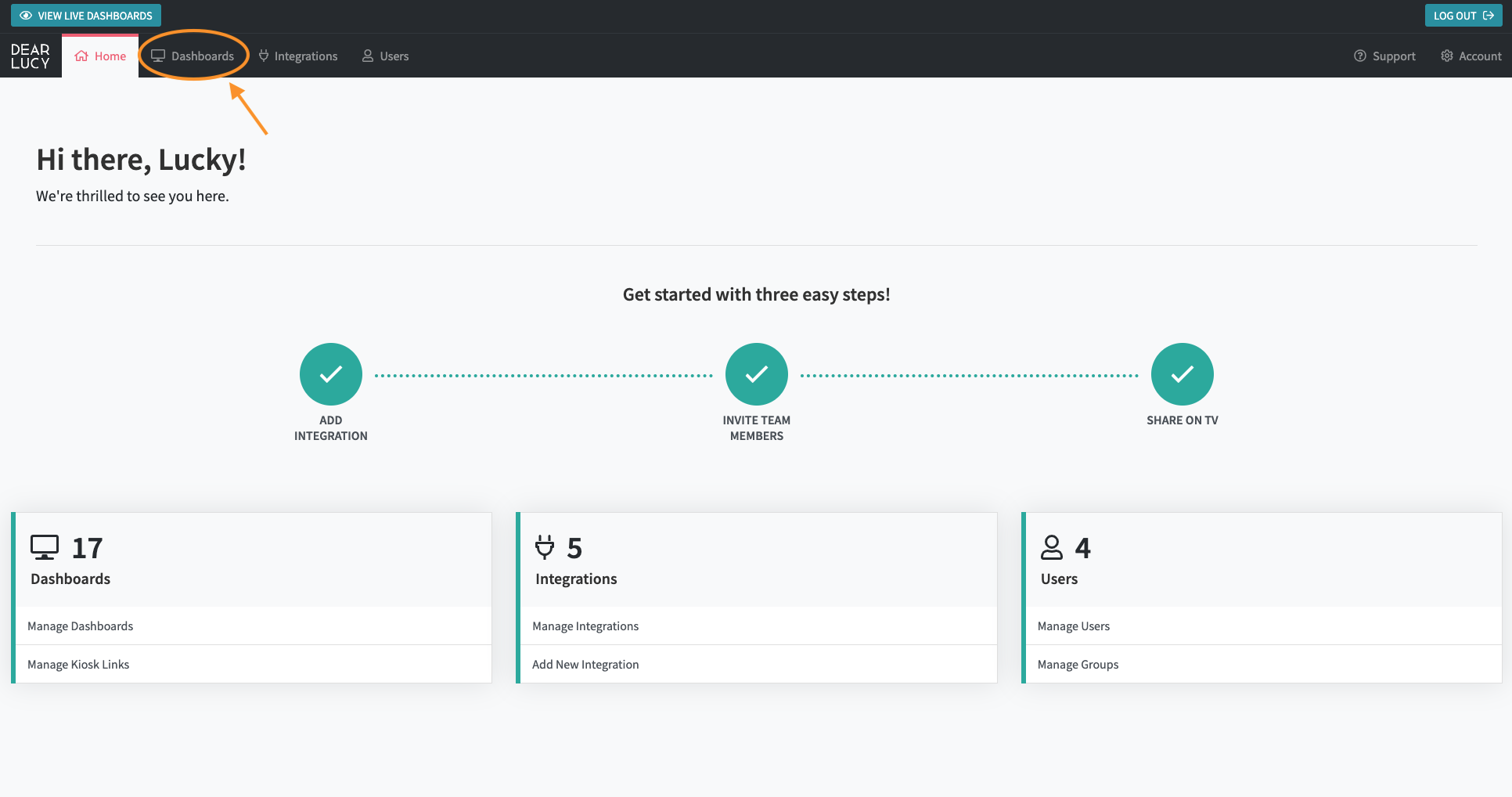Open Account settings
This screenshot has height=797, width=1512.
point(1471,56)
